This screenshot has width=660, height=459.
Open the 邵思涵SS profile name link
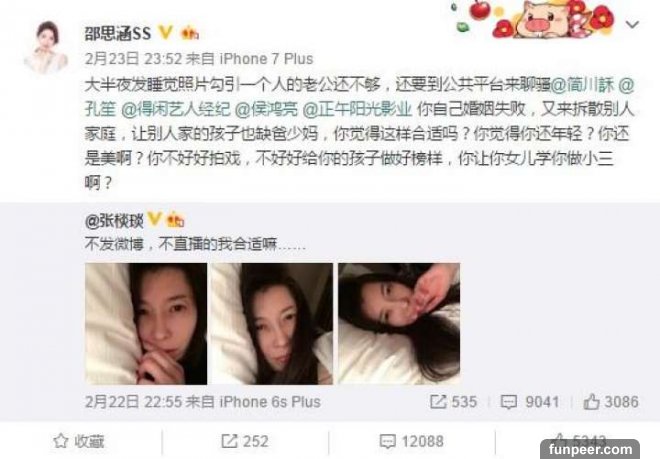click(x=118, y=33)
